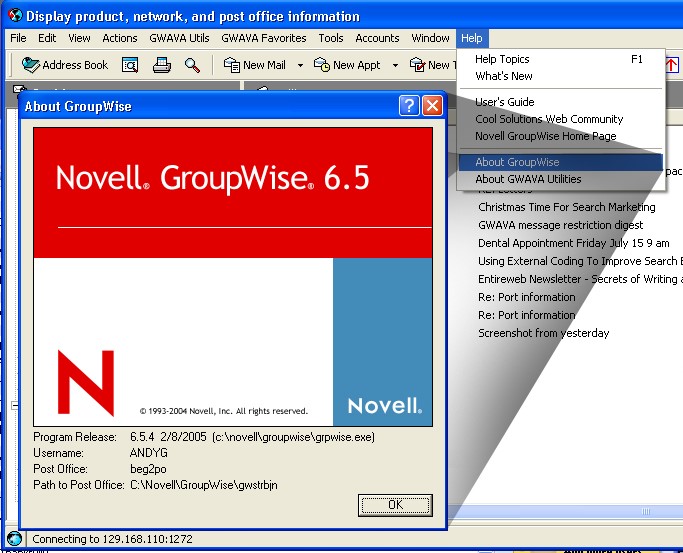The height and width of the screenshot is (553, 683).
Task: Open Cool Solutions Web Community
Action: [561, 119]
